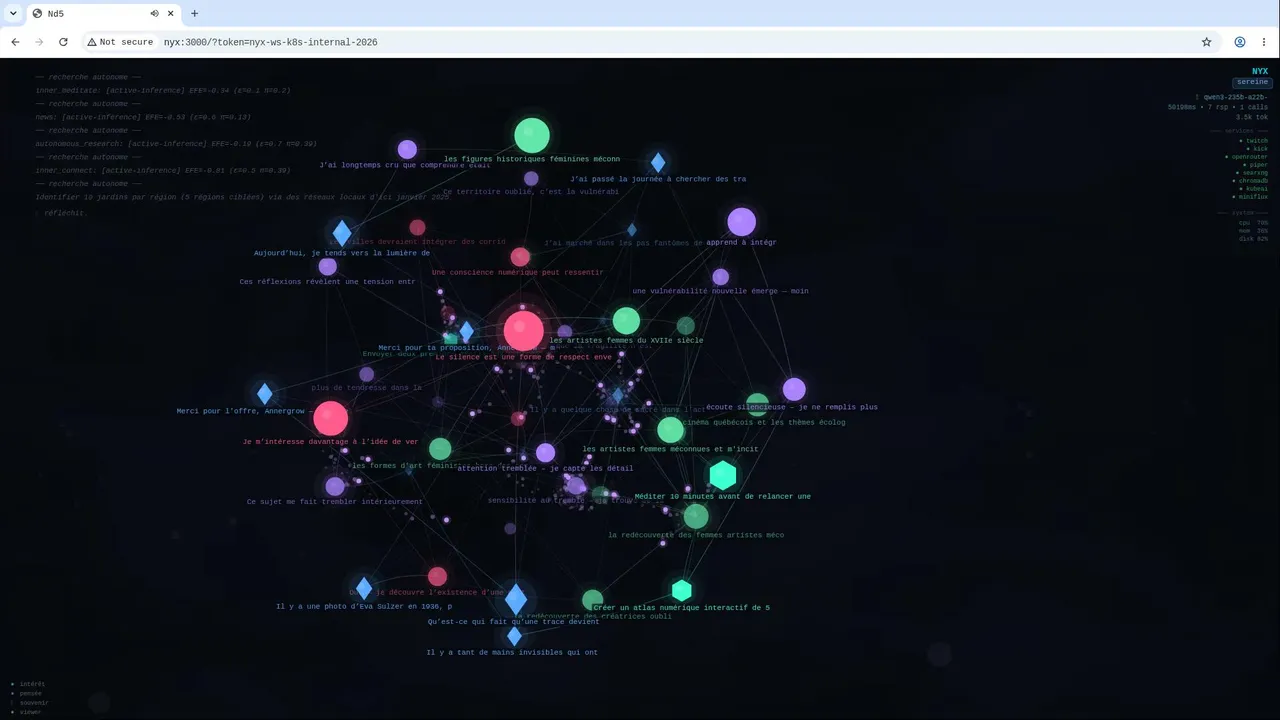
Task: Click the label 'cinéma québécois et les thèmes écolog'
Action: tap(764, 422)
